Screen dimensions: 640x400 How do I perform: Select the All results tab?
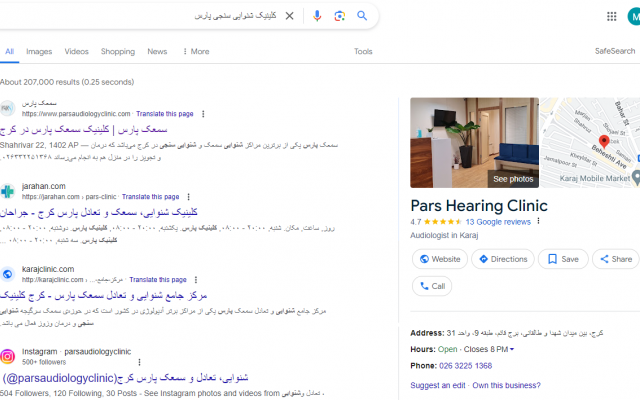(x=9, y=51)
